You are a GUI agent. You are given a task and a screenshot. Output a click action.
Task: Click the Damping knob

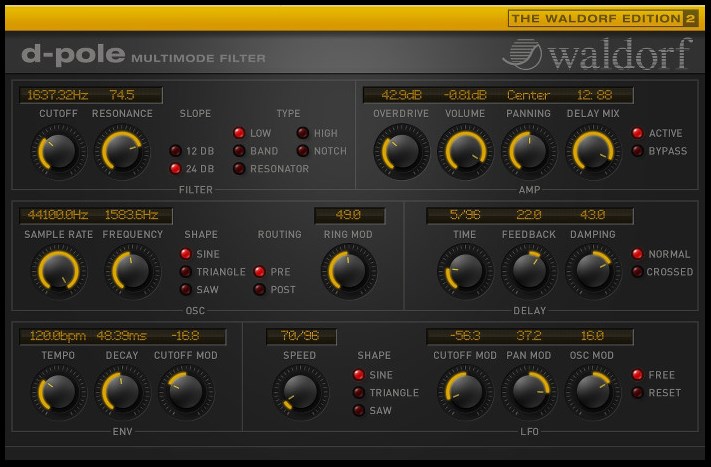tap(593, 271)
